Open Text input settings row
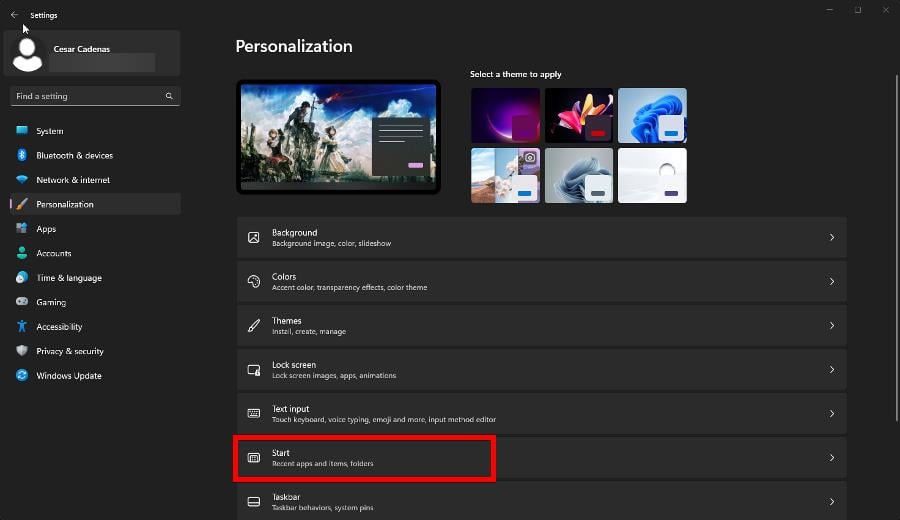The width and height of the screenshot is (900, 520). point(541,413)
